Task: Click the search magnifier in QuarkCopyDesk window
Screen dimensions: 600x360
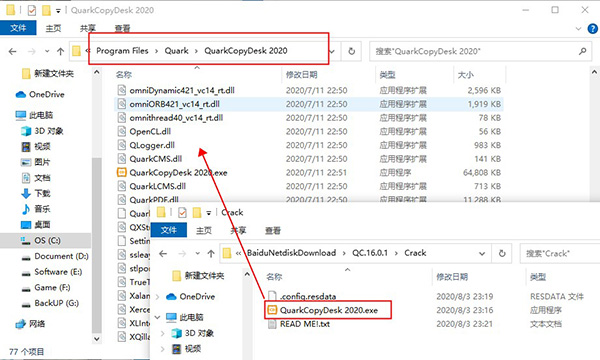Action: click(582, 51)
